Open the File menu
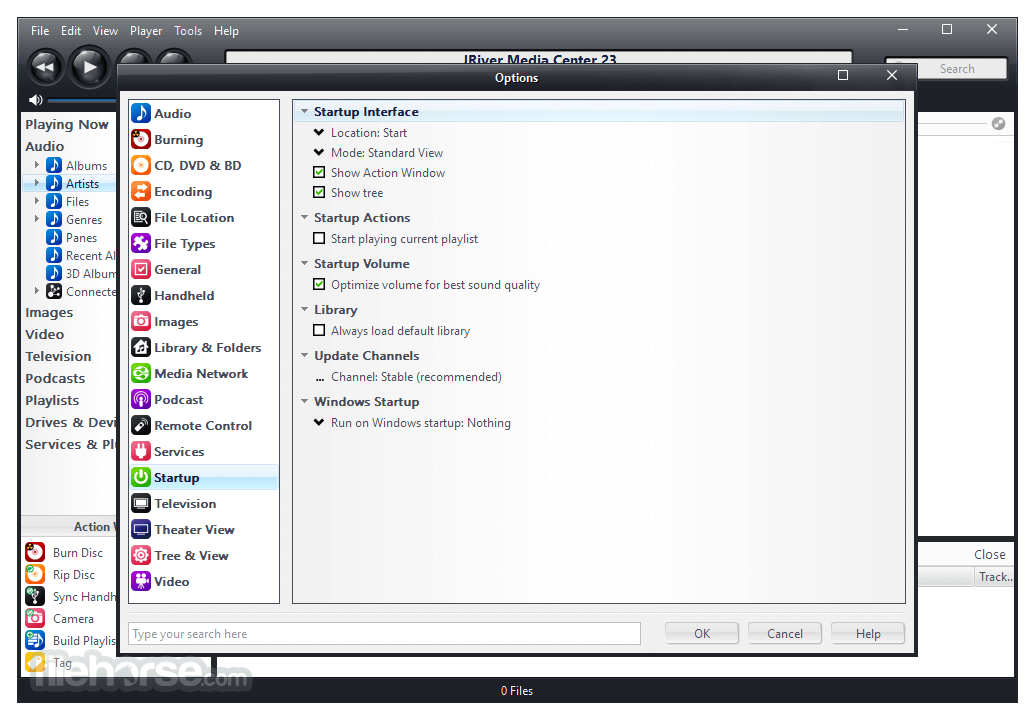This screenshot has height=722, width=1036. tap(40, 30)
